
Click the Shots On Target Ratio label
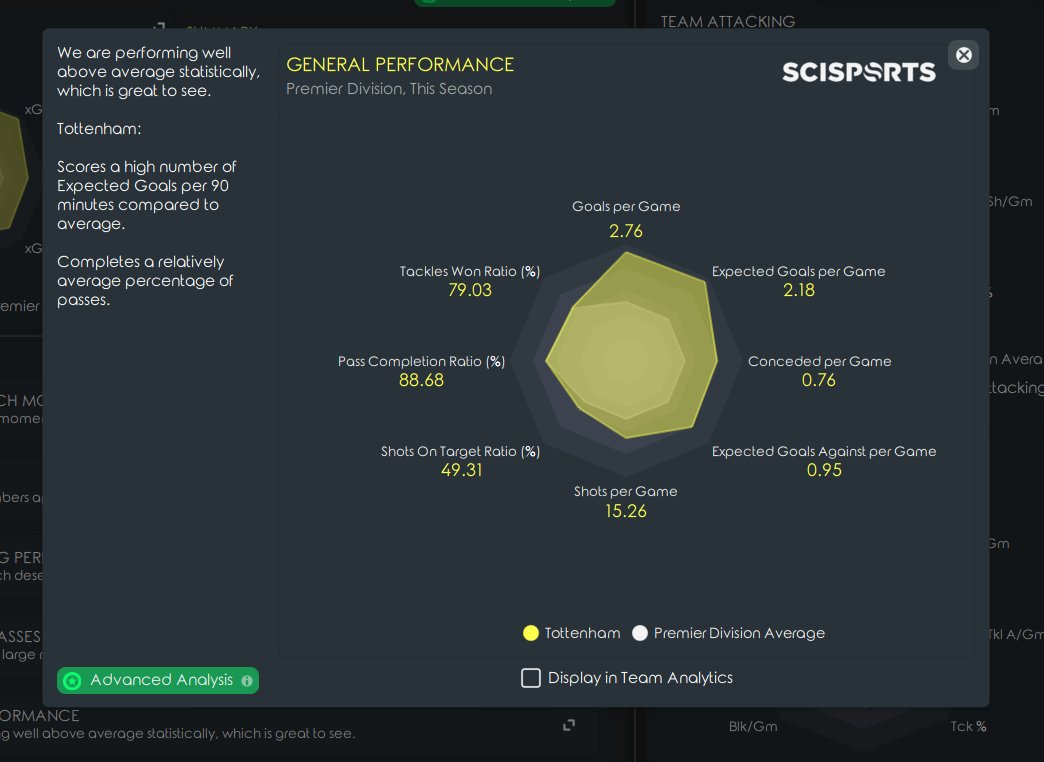pyautogui.click(x=460, y=451)
